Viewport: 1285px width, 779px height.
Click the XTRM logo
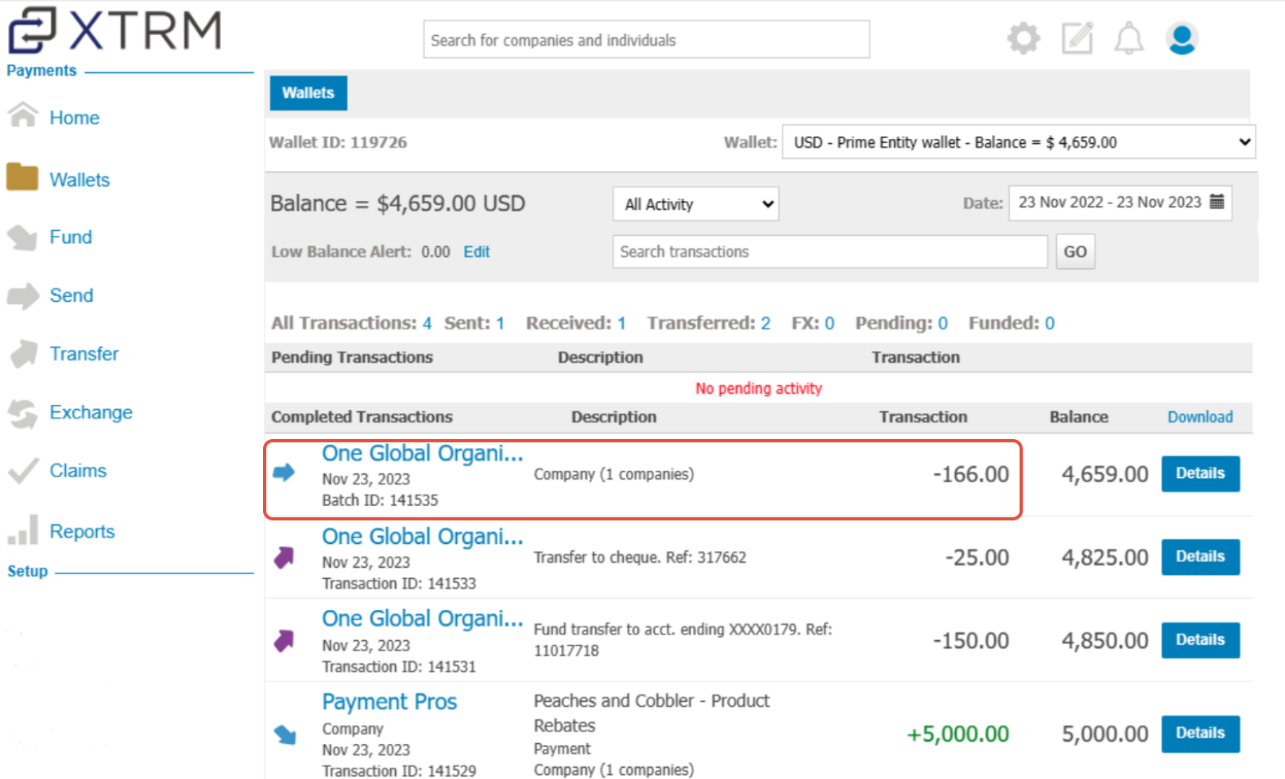[x=114, y=30]
